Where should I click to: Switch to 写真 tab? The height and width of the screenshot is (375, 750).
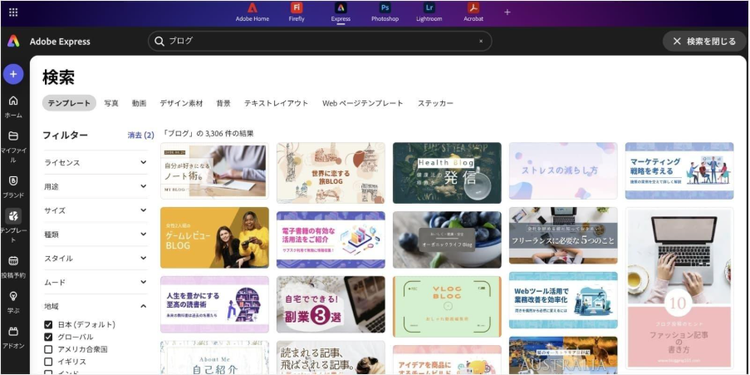click(111, 103)
